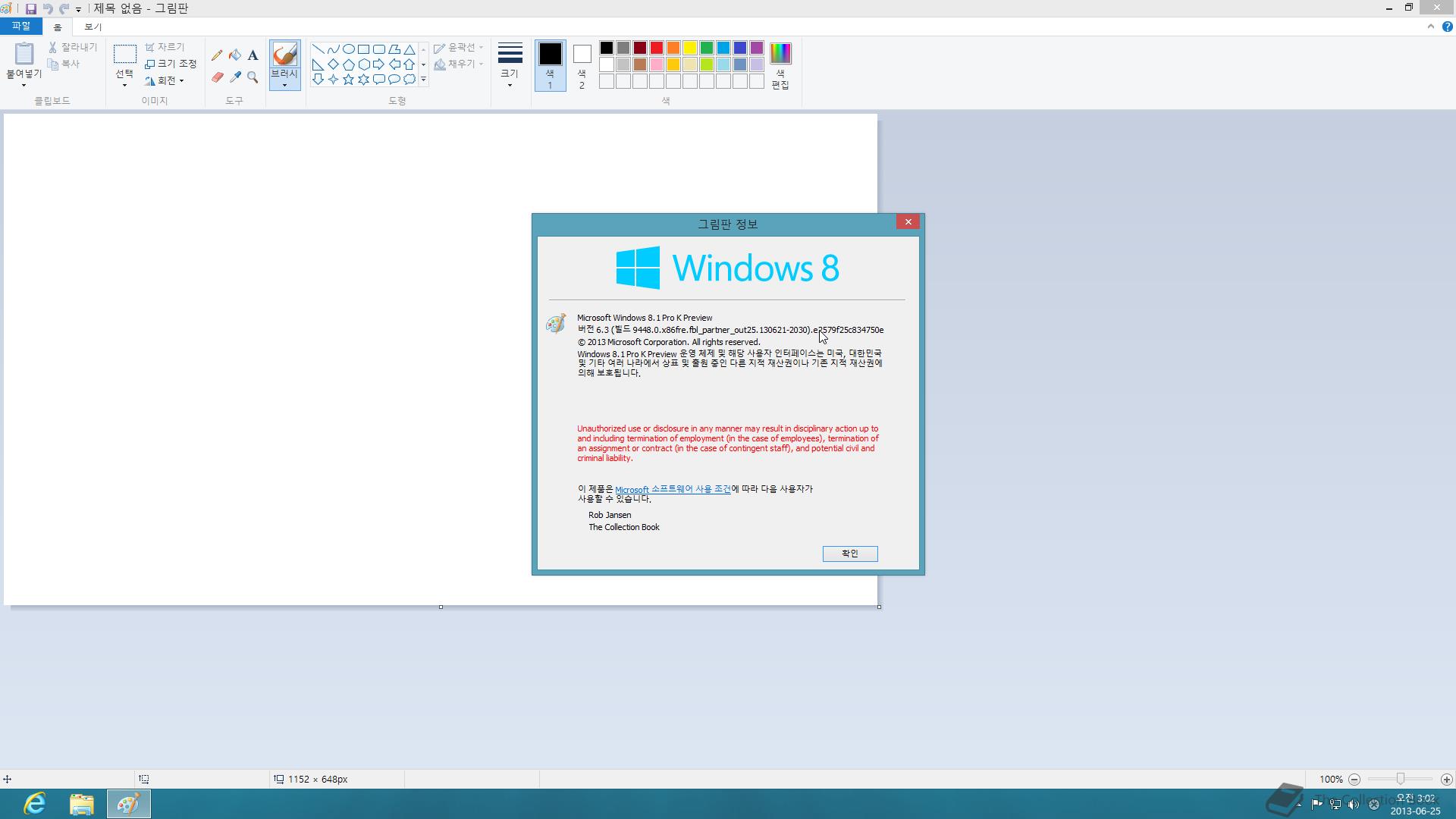Open the Rotate (회전) dropdown
This screenshot has width=1456, height=819.
point(165,80)
